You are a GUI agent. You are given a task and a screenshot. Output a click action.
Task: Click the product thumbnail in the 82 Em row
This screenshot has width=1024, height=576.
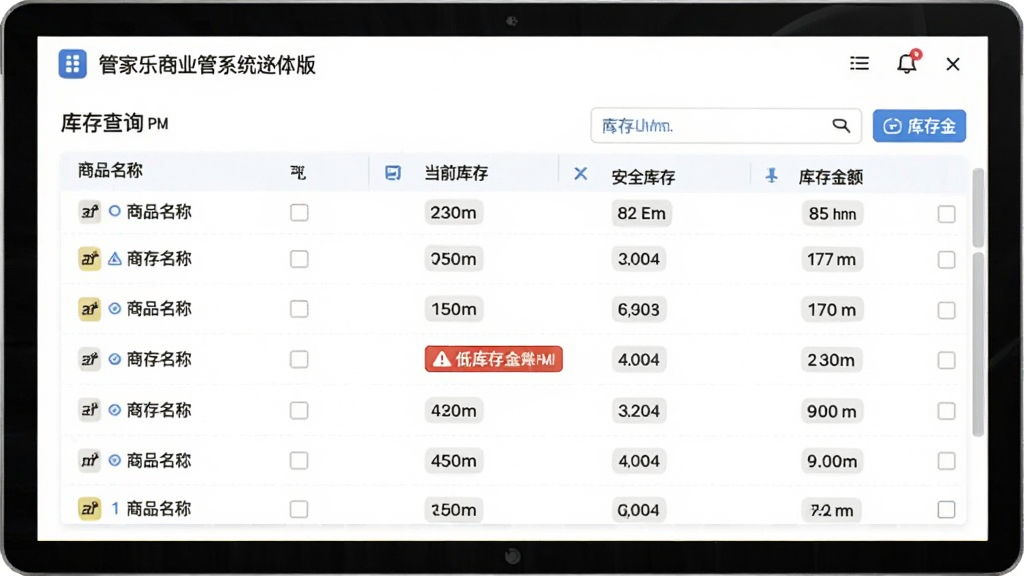pos(89,212)
